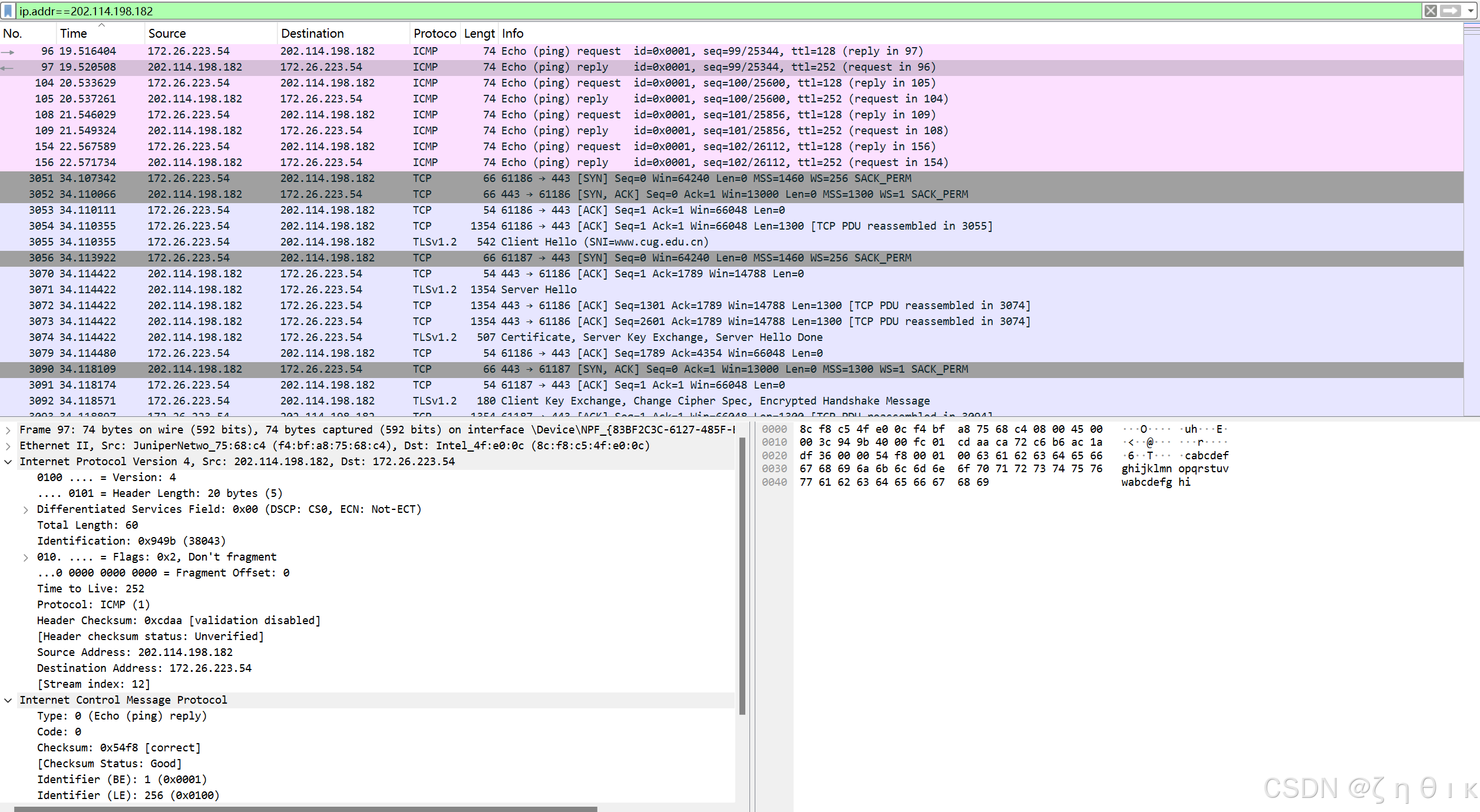The image size is (1480, 812).
Task: Apply display filter with arrow icon
Action: (1450, 11)
